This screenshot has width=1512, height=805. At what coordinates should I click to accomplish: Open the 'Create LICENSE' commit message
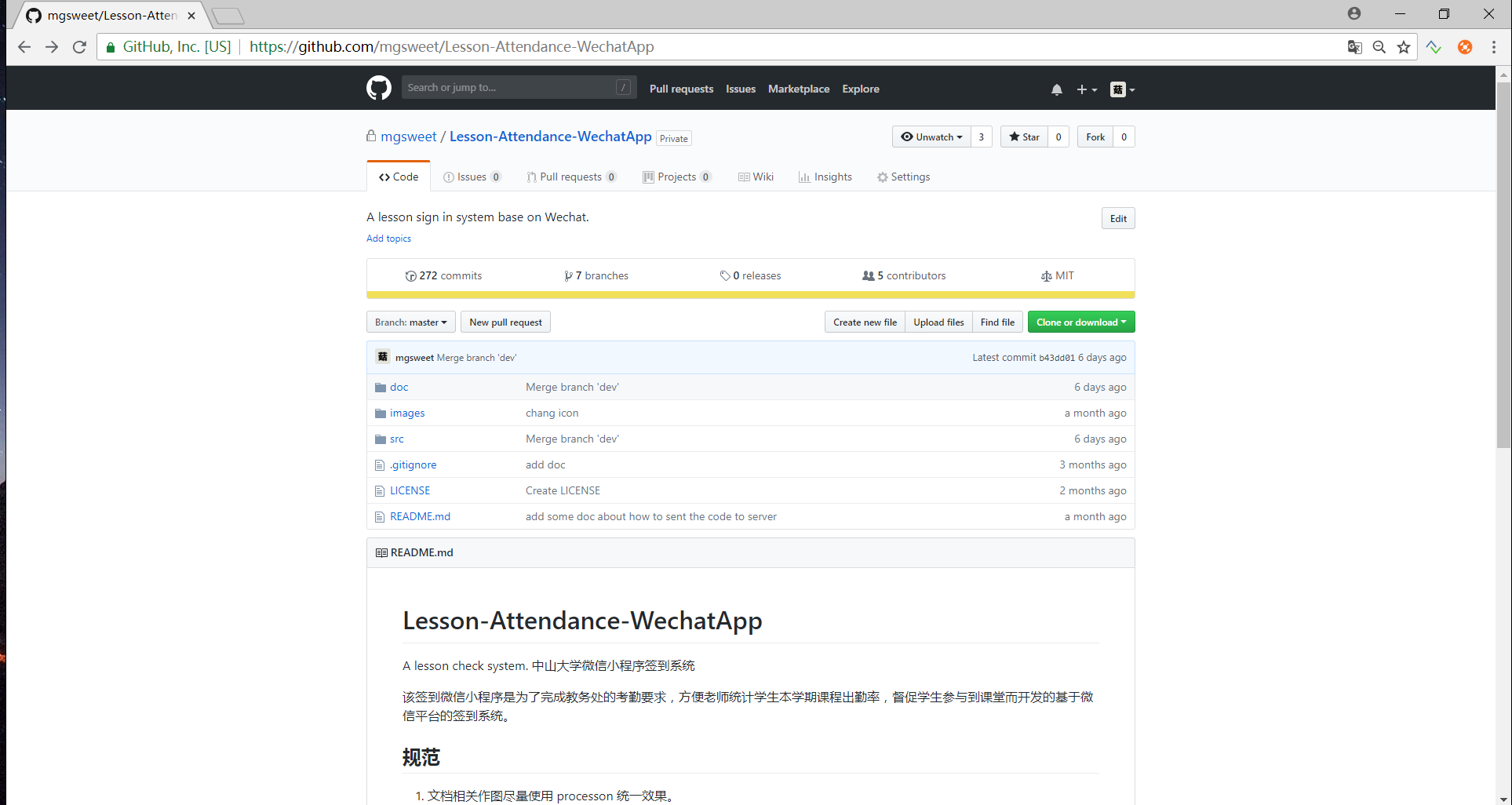(563, 490)
